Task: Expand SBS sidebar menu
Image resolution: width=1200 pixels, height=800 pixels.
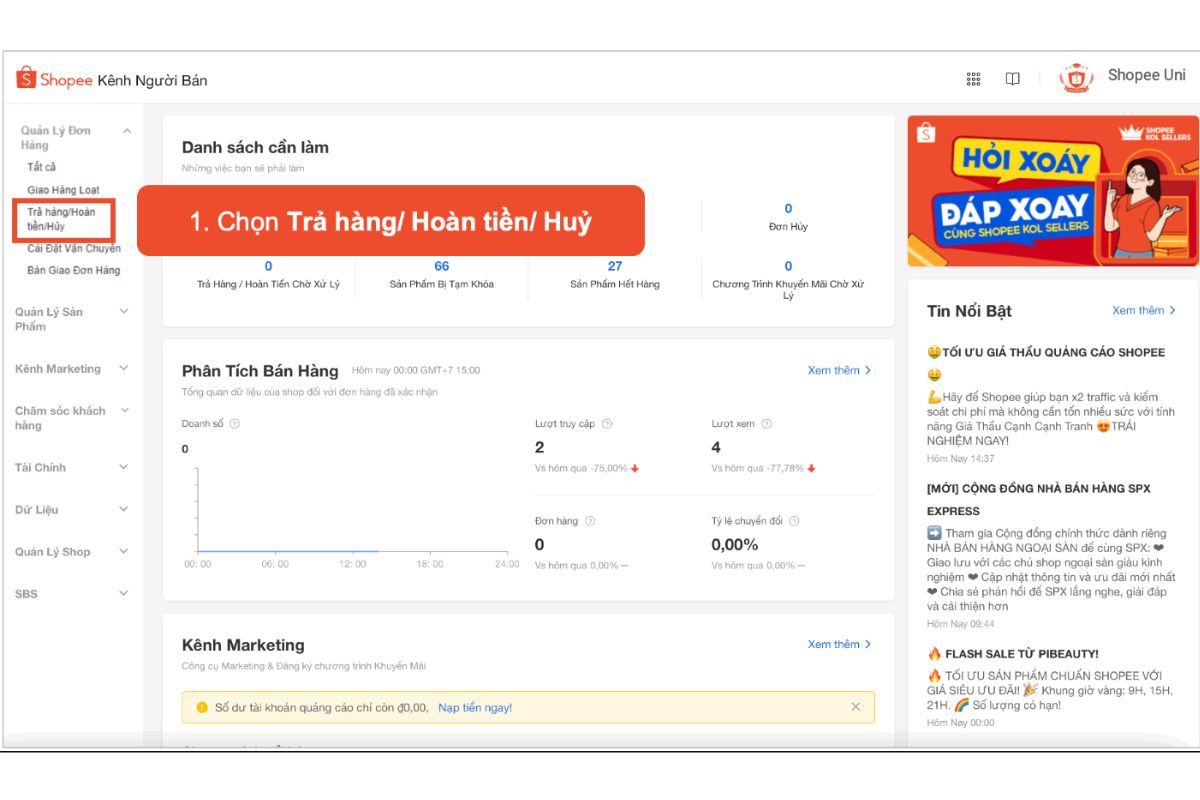Action: 124,594
